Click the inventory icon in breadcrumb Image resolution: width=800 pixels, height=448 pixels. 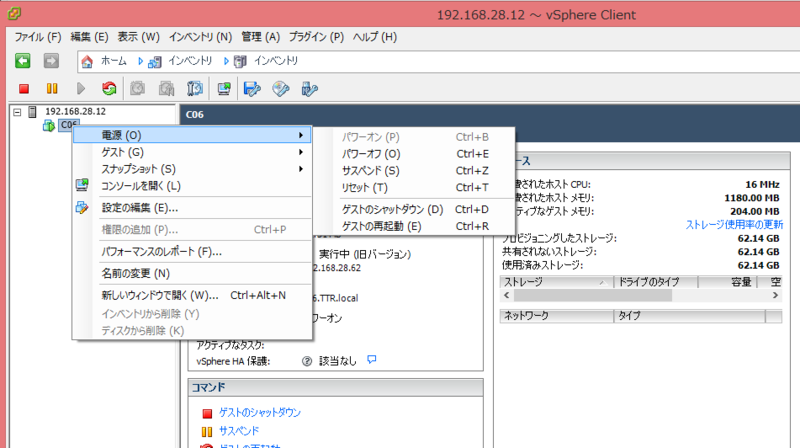click(154, 62)
